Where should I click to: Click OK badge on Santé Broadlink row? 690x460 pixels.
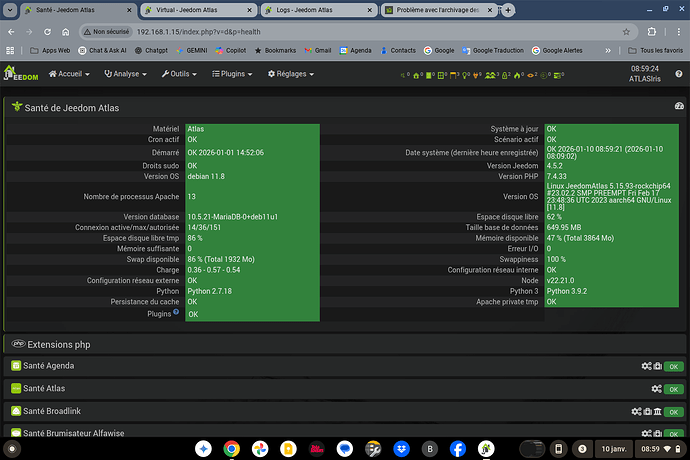tap(673, 412)
